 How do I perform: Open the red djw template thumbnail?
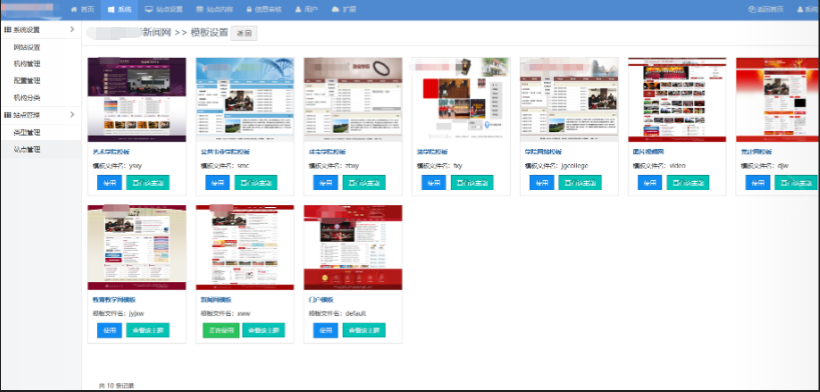pos(778,100)
